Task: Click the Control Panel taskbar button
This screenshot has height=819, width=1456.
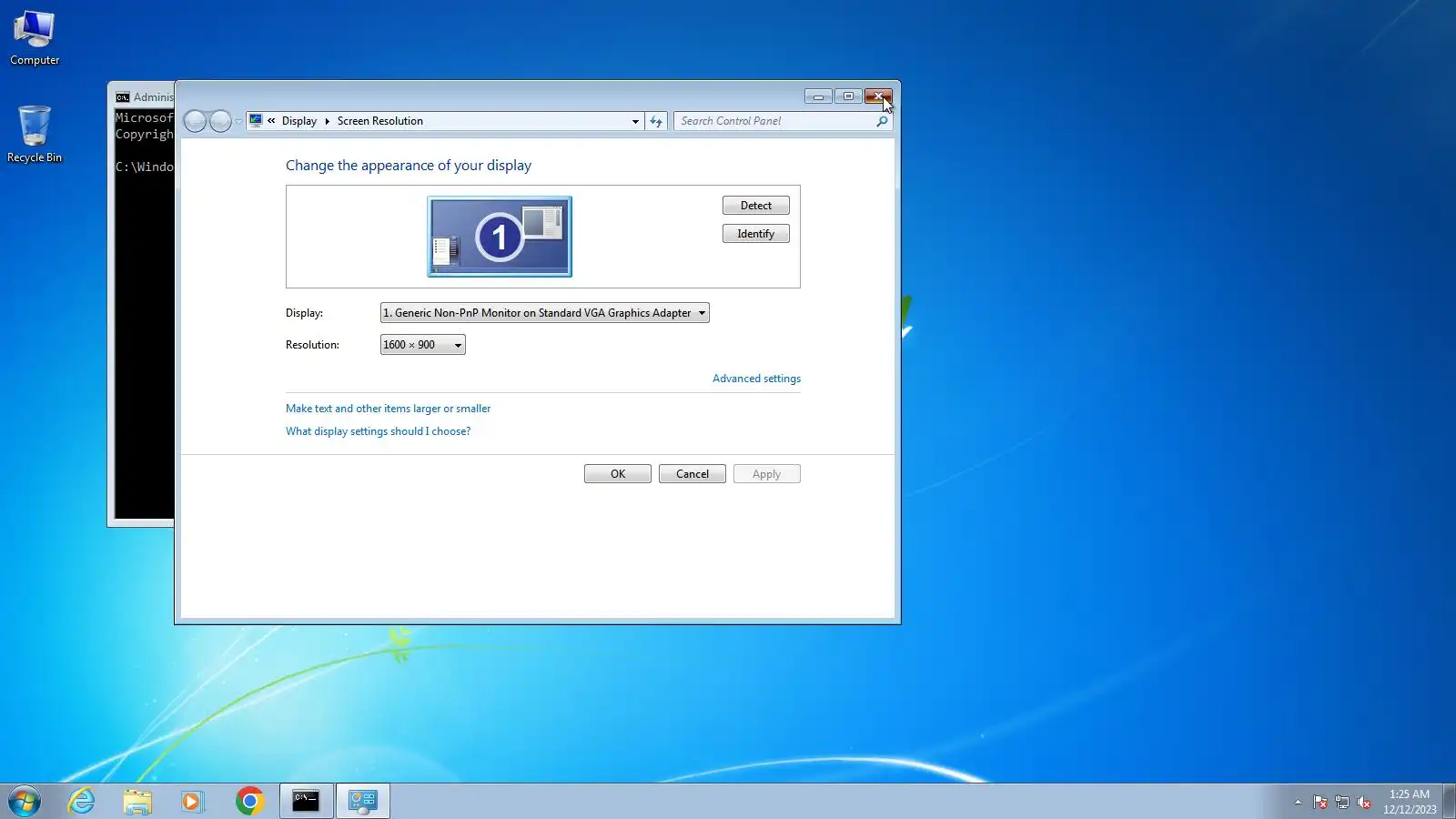Action: [363, 801]
